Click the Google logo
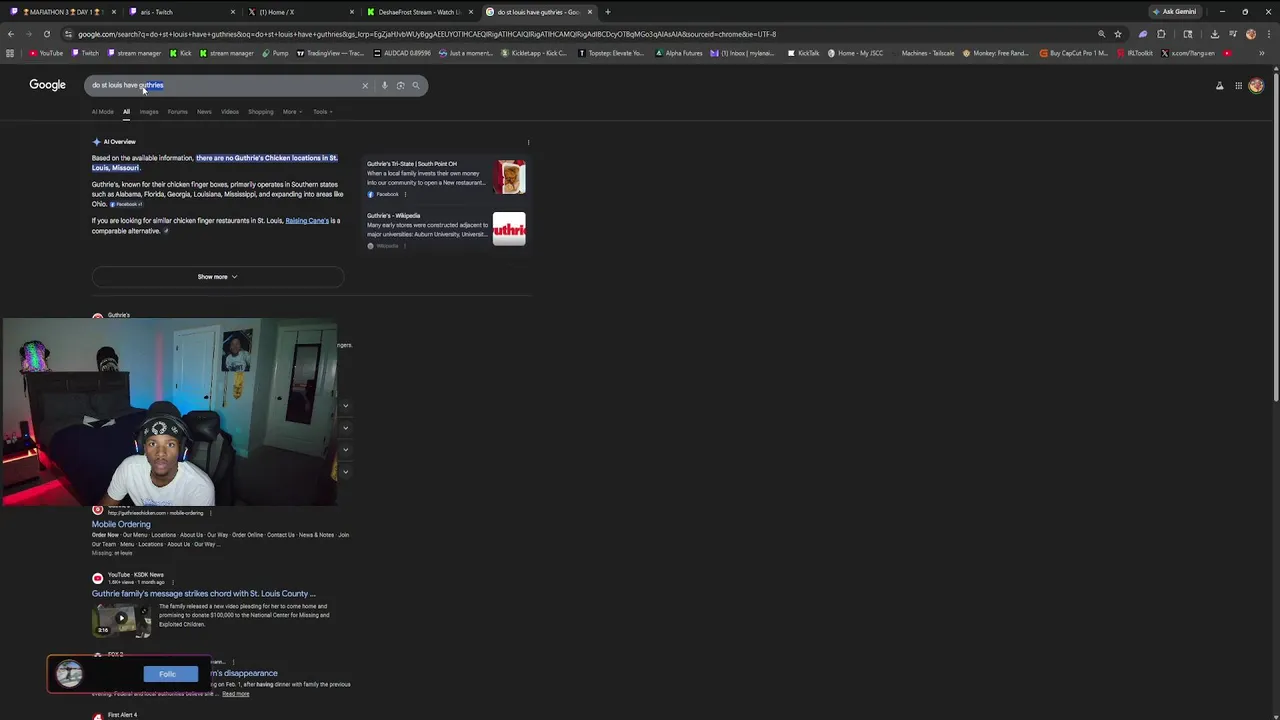The width and height of the screenshot is (1280, 720). (x=47, y=85)
